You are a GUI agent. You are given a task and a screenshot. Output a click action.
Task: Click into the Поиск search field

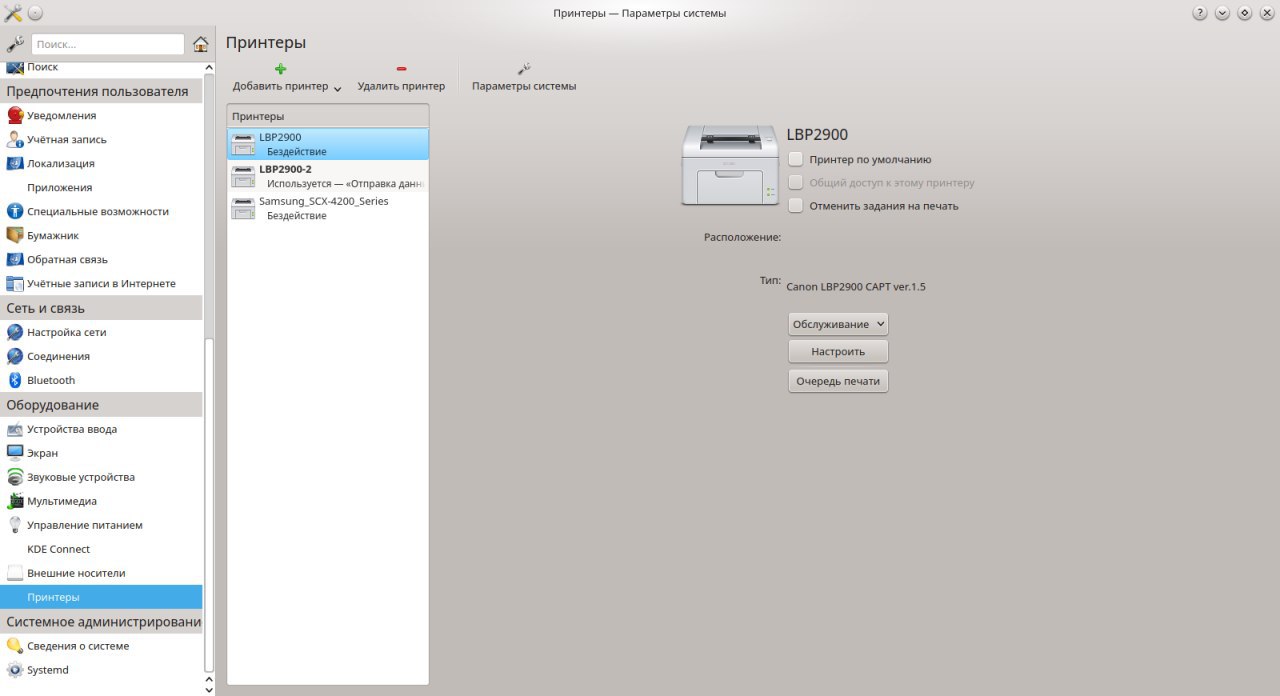(x=108, y=44)
